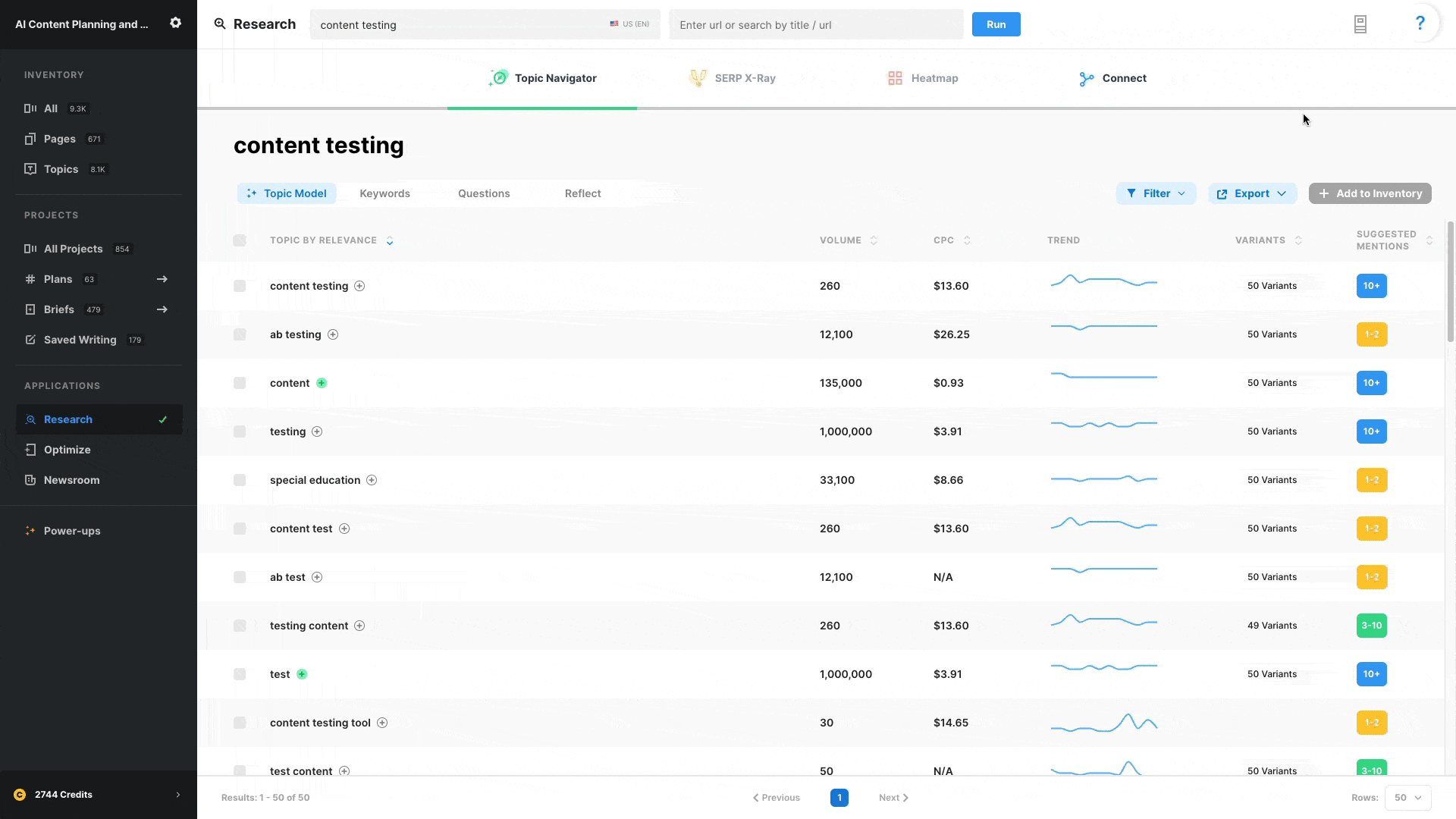Click Add to Inventory button
1456x819 pixels.
(x=1370, y=193)
